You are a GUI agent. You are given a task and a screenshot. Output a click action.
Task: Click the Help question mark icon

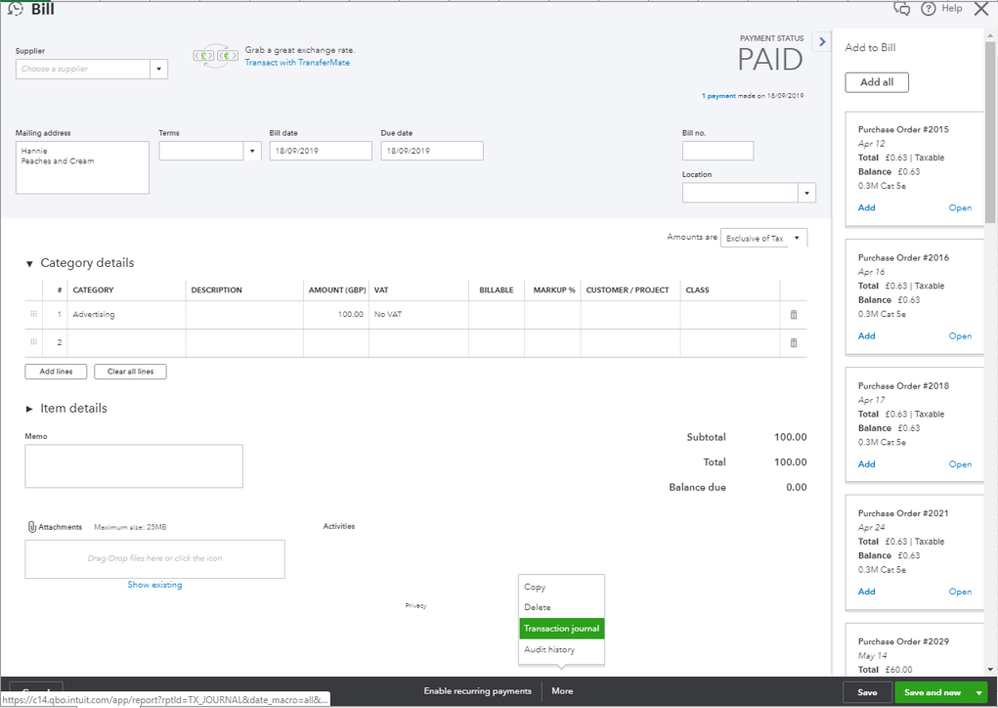(x=928, y=9)
